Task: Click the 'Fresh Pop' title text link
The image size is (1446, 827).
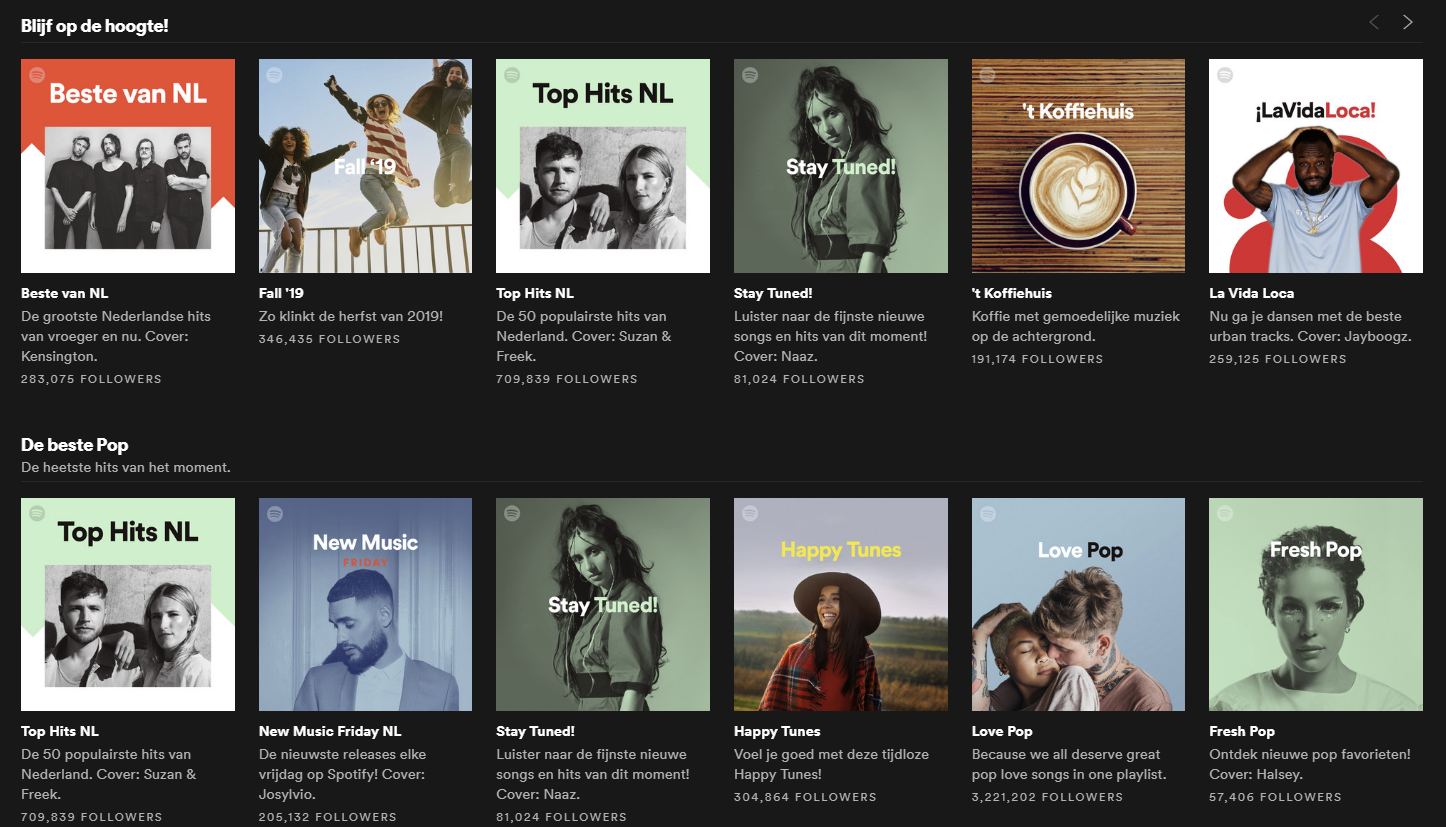Action: [1242, 731]
